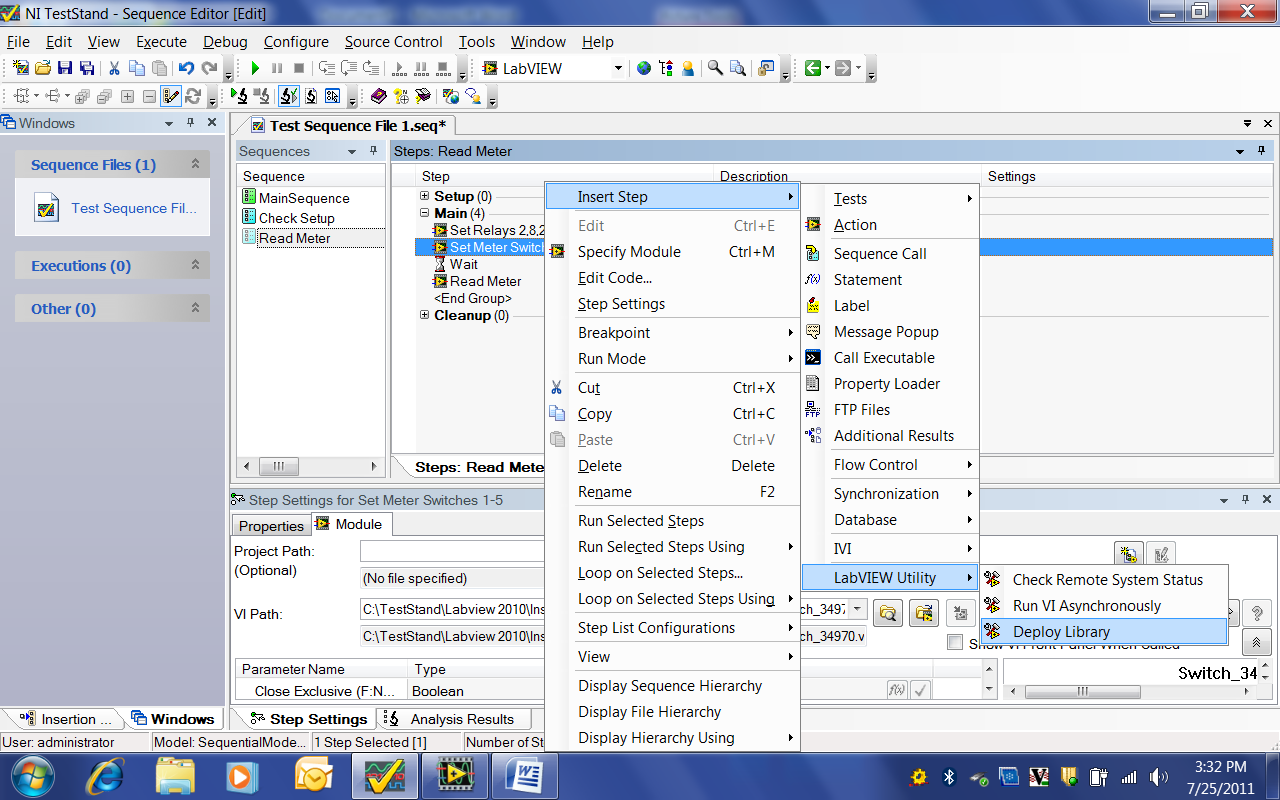Click the Save All toolbar icon

(x=87, y=68)
